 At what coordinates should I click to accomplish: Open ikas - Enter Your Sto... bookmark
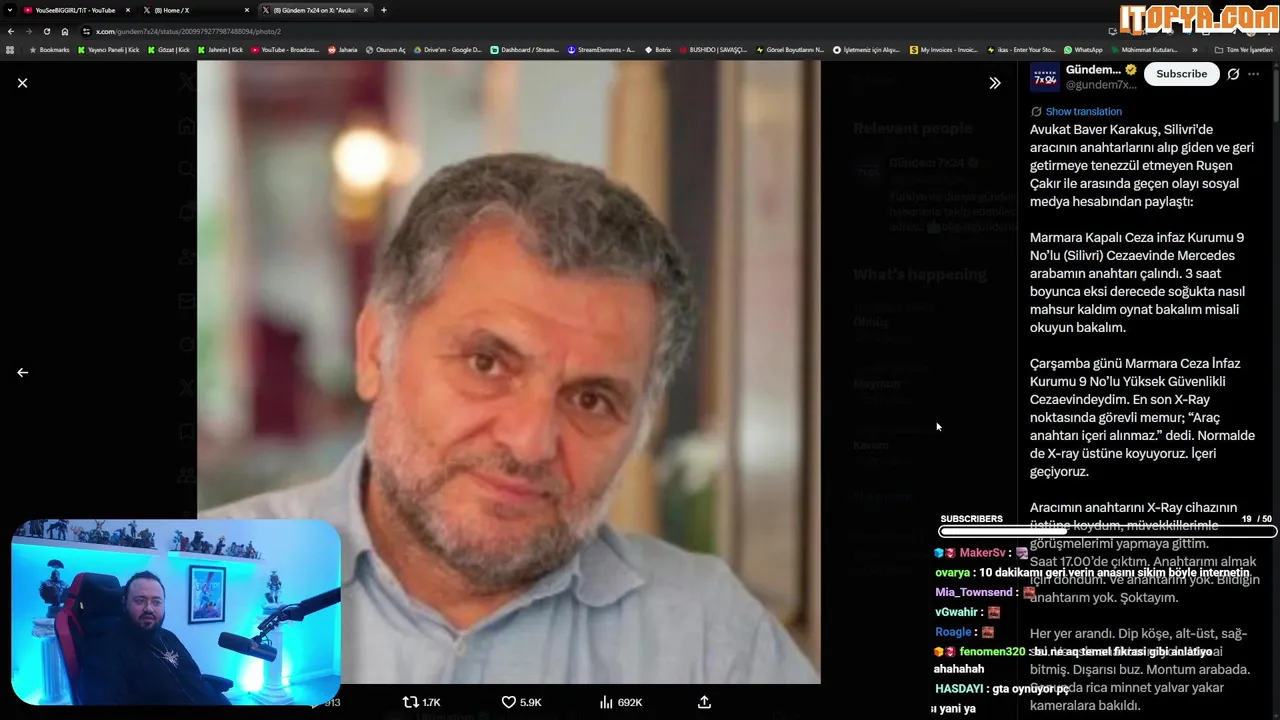tap(1021, 50)
